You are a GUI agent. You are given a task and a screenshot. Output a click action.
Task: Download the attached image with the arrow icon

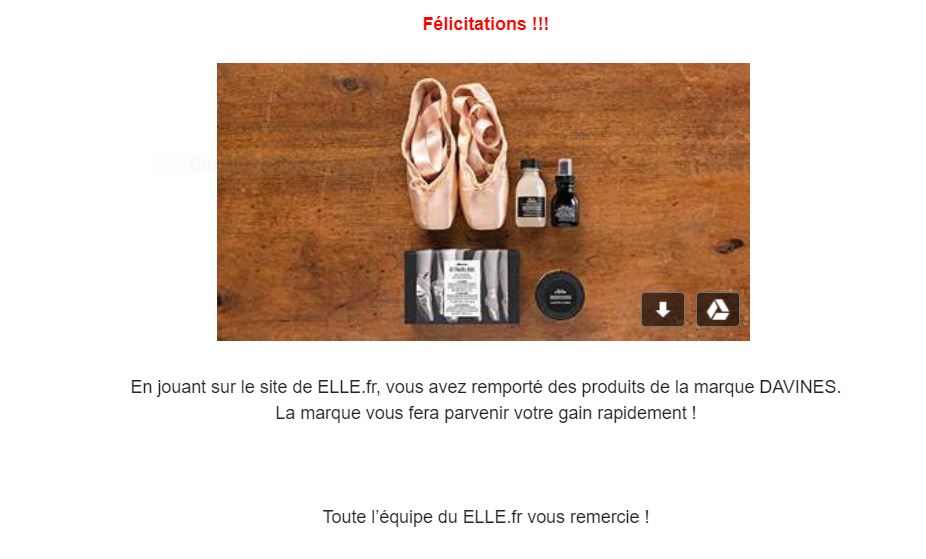click(663, 309)
